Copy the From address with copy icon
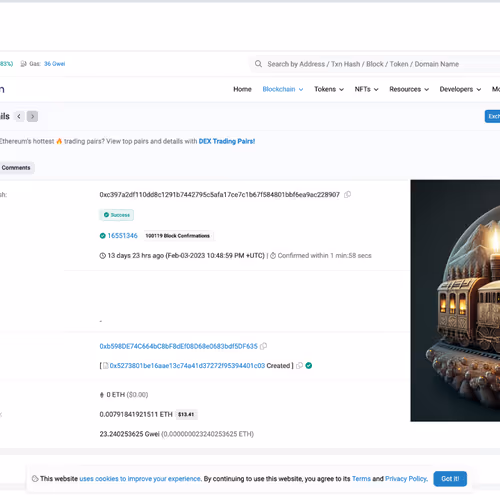The width and height of the screenshot is (500, 500). pos(263,346)
